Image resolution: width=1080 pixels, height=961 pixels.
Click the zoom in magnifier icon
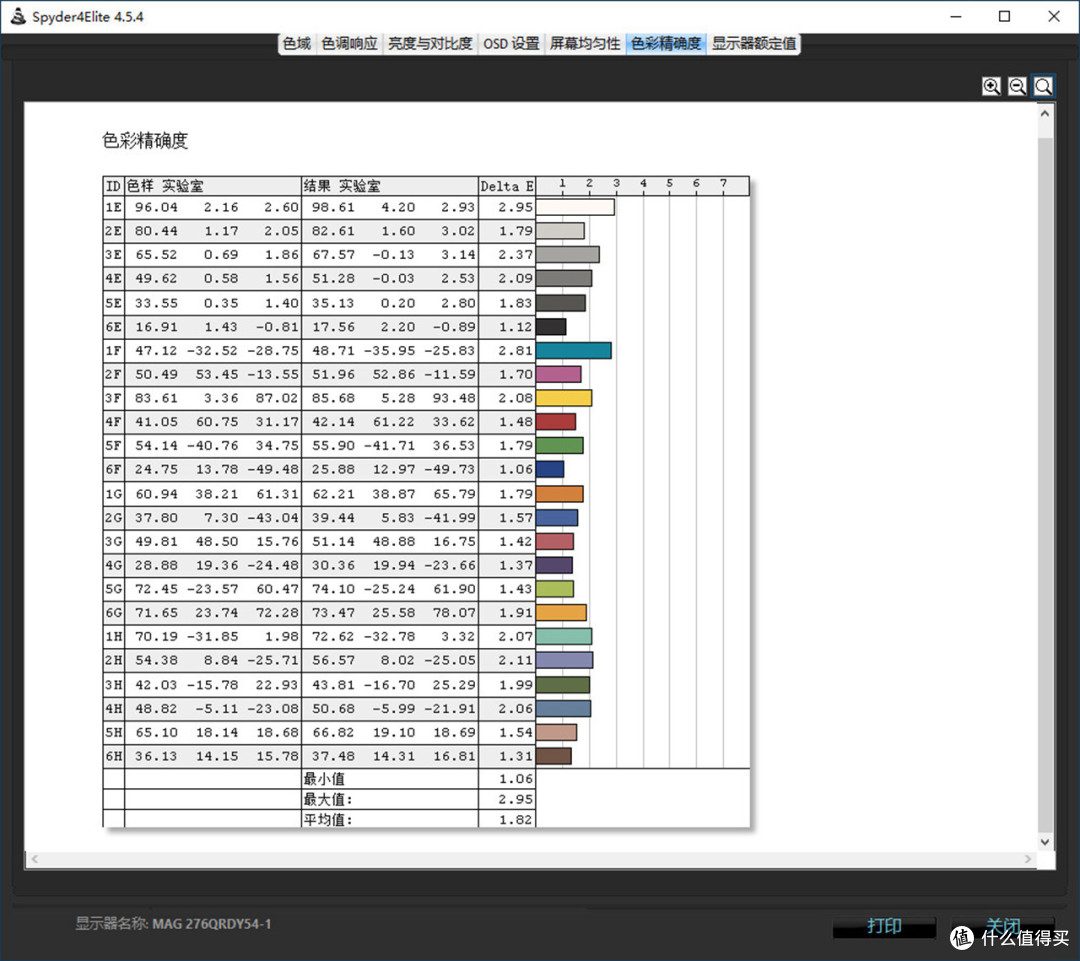click(x=991, y=86)
